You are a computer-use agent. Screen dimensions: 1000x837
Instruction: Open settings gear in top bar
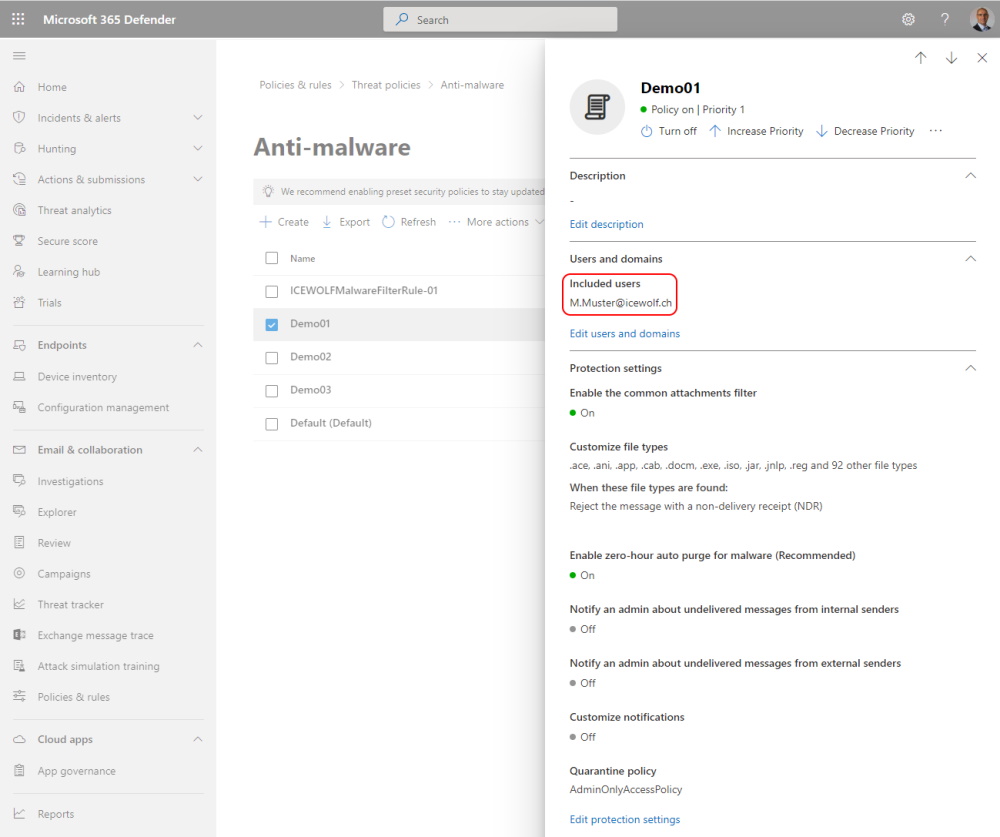pos(908,19)
